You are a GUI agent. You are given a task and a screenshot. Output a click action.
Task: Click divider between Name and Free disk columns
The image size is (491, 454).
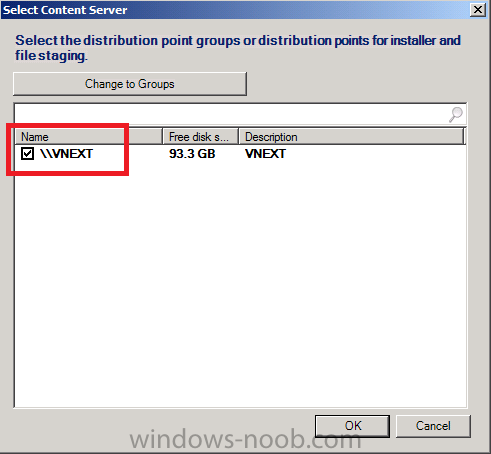pyautogui.click(x=163, y=137)
